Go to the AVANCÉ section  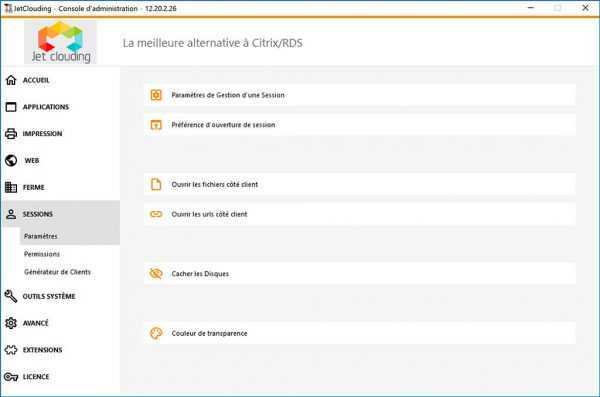pyautogui.click(x=36, y=323)
